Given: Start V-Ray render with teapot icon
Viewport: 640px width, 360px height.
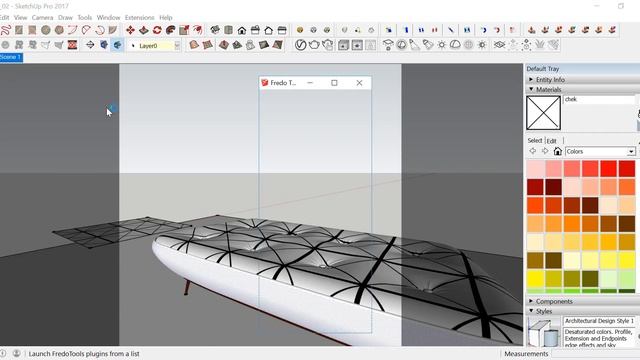Looking at the screenshot, I should point(314,45).
